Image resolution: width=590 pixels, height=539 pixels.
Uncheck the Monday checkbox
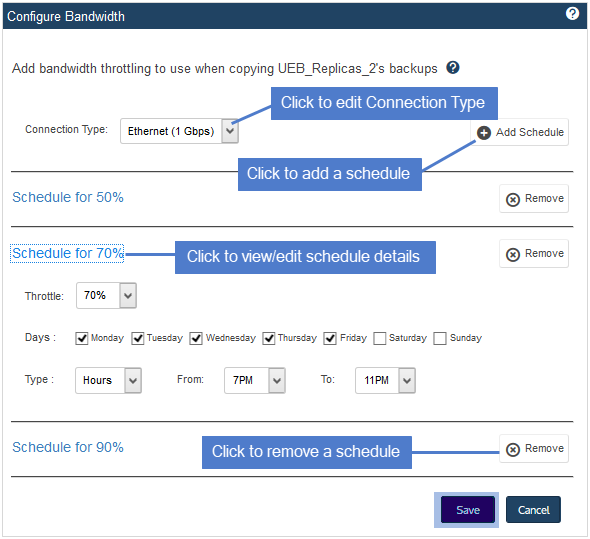point(82,338)
